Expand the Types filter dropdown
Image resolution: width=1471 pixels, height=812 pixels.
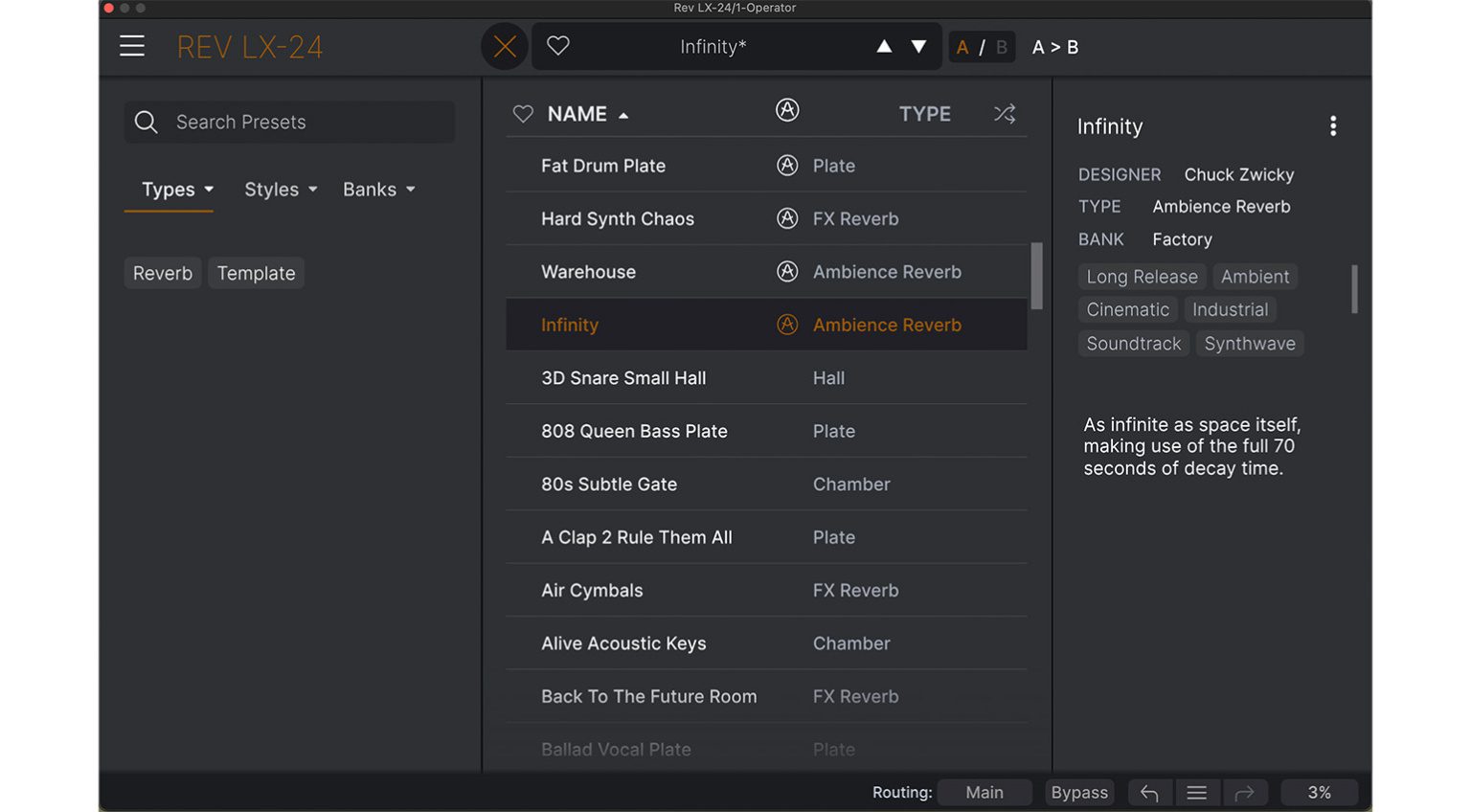tap(177, 190)
